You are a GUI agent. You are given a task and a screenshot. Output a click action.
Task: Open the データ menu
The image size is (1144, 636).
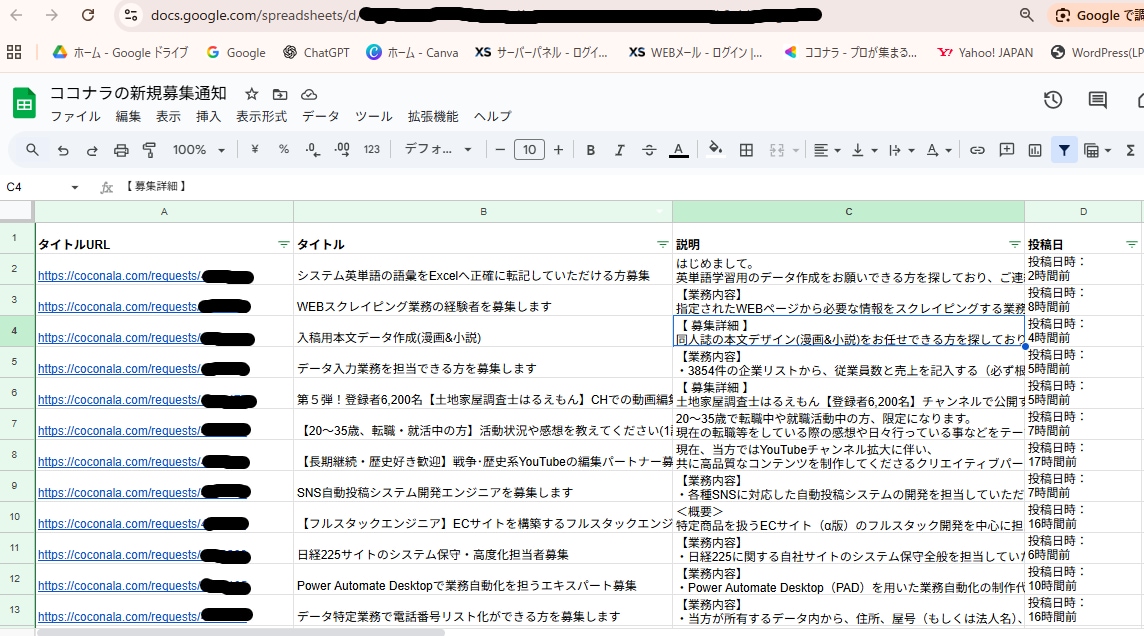pos(320,117)
